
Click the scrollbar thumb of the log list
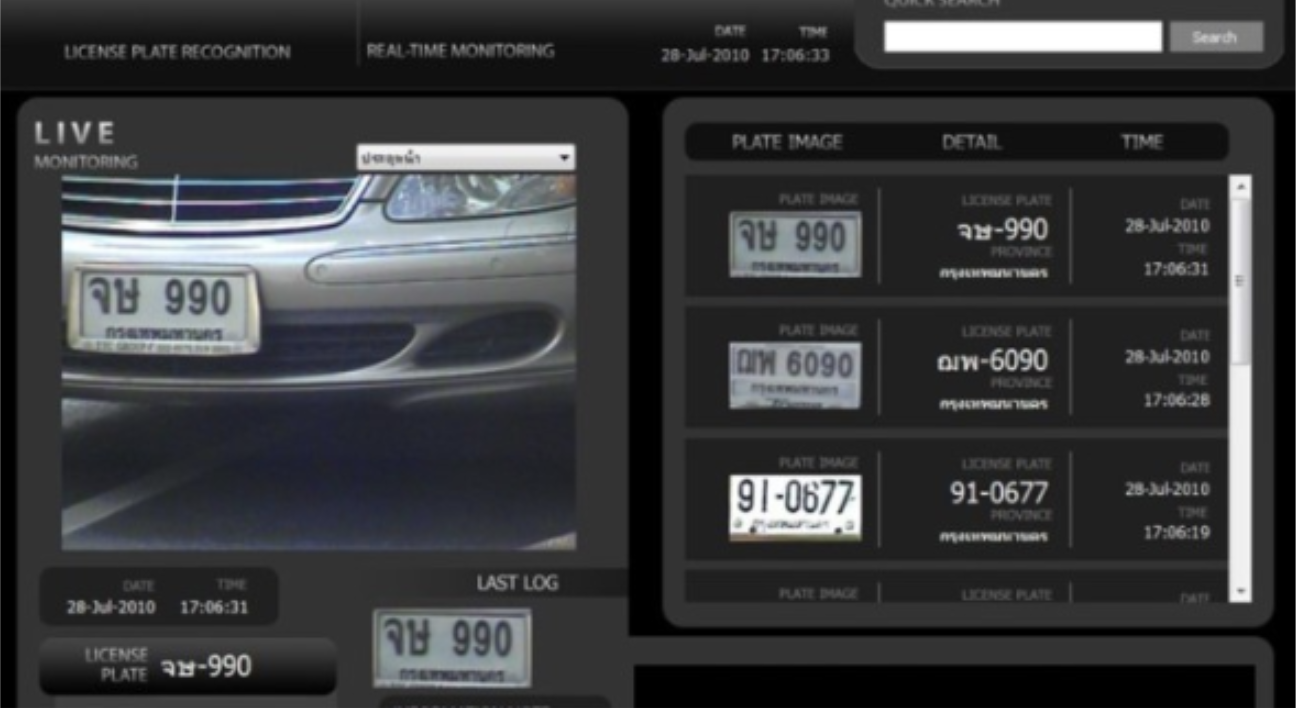pyautogui.click(x=1240, y=280)
